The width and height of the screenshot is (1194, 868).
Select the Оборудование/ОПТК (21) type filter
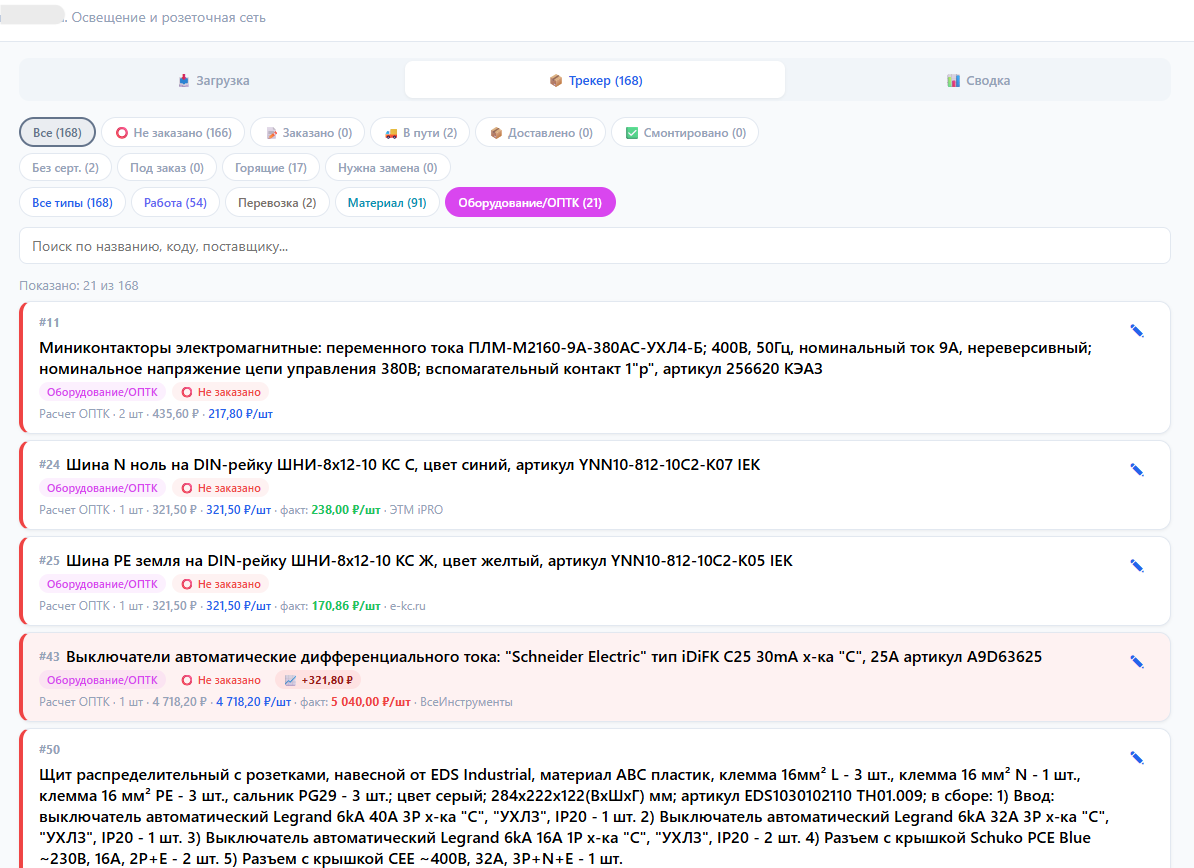point(530,203)
